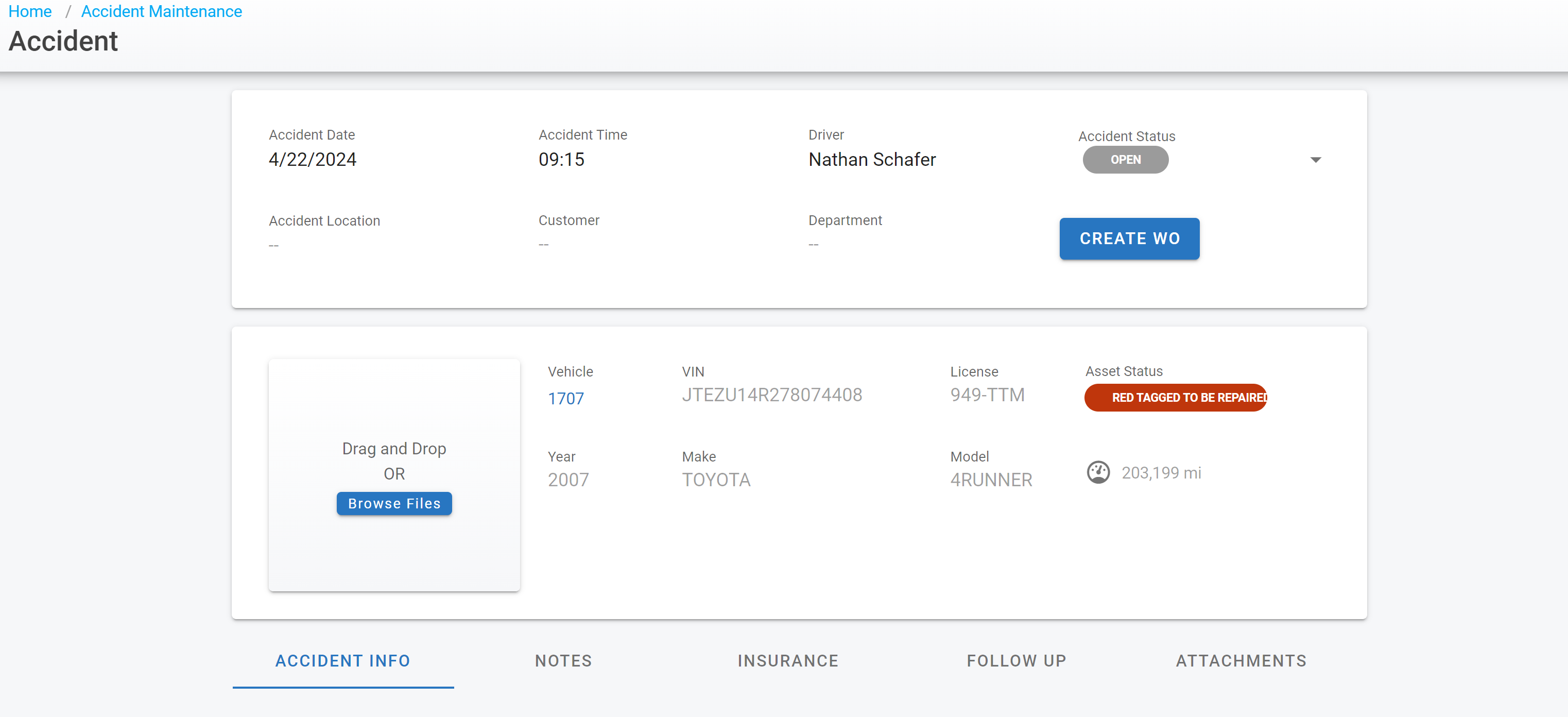Click the Driver name Nathan Schafer
The height and width of the screenshot is (717, 1568).
(x=872, y=160)
